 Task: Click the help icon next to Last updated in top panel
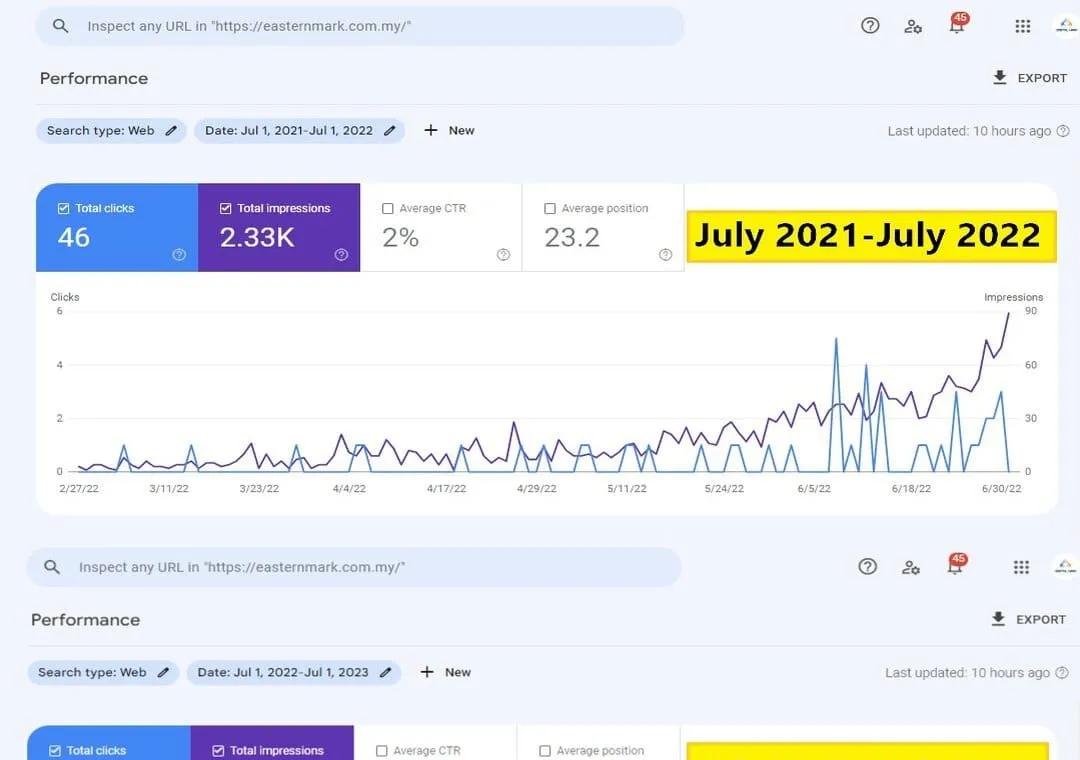1063,131
